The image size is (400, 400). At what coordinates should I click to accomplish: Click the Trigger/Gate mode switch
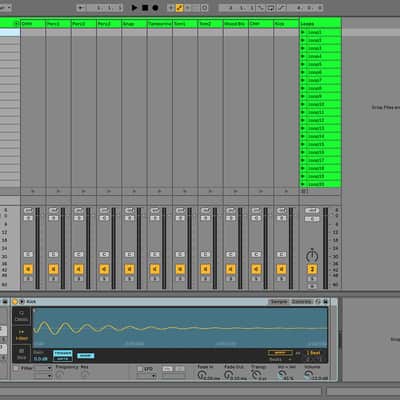click(63, 356)
